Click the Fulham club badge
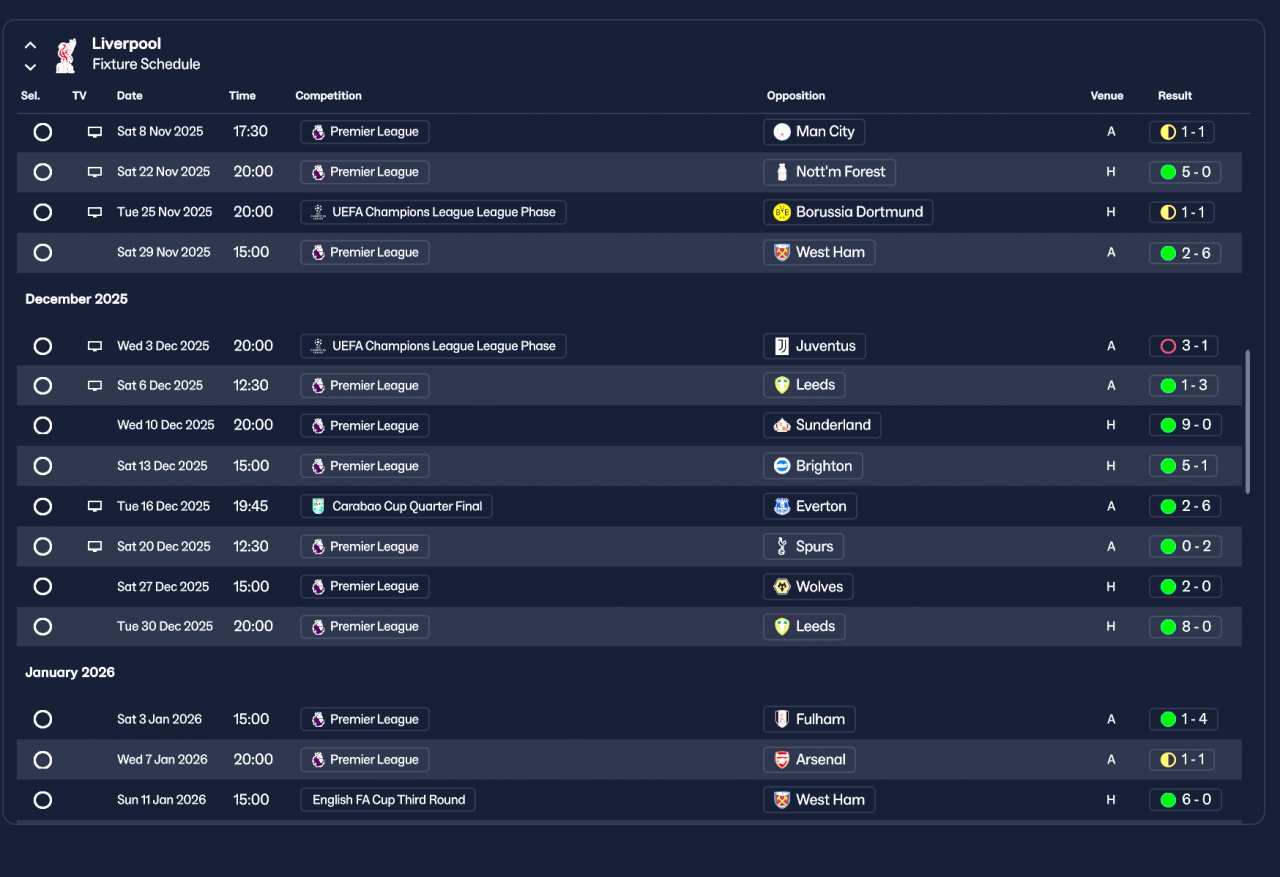The height and width of the screenshot is (877, 1280). [782, 719]
